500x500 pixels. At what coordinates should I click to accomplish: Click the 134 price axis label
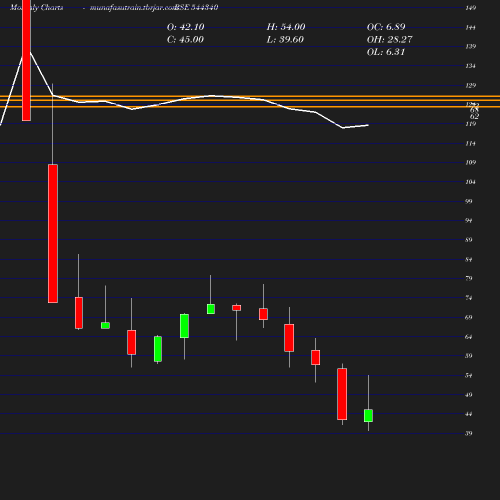coord(471,66)
